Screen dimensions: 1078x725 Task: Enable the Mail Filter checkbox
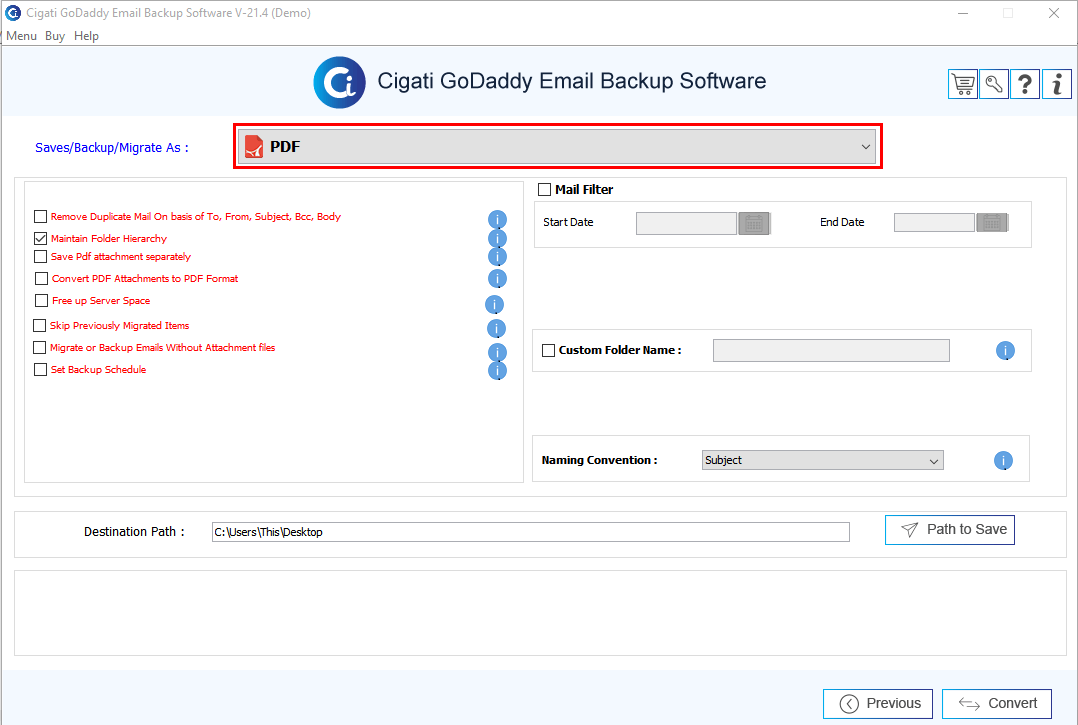[544, 189]
